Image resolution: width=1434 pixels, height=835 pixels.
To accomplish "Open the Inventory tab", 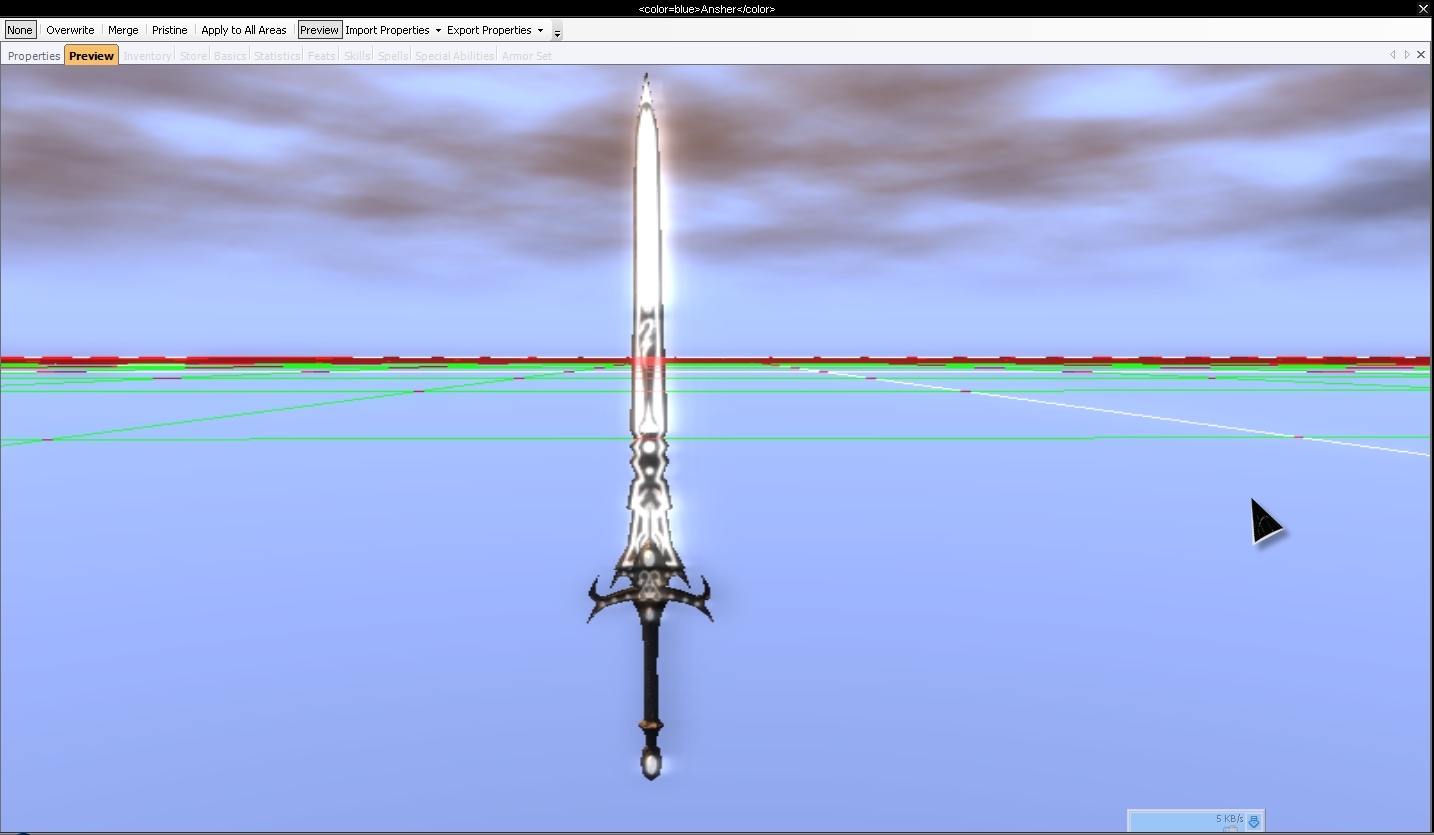I will tap(147, 56).
